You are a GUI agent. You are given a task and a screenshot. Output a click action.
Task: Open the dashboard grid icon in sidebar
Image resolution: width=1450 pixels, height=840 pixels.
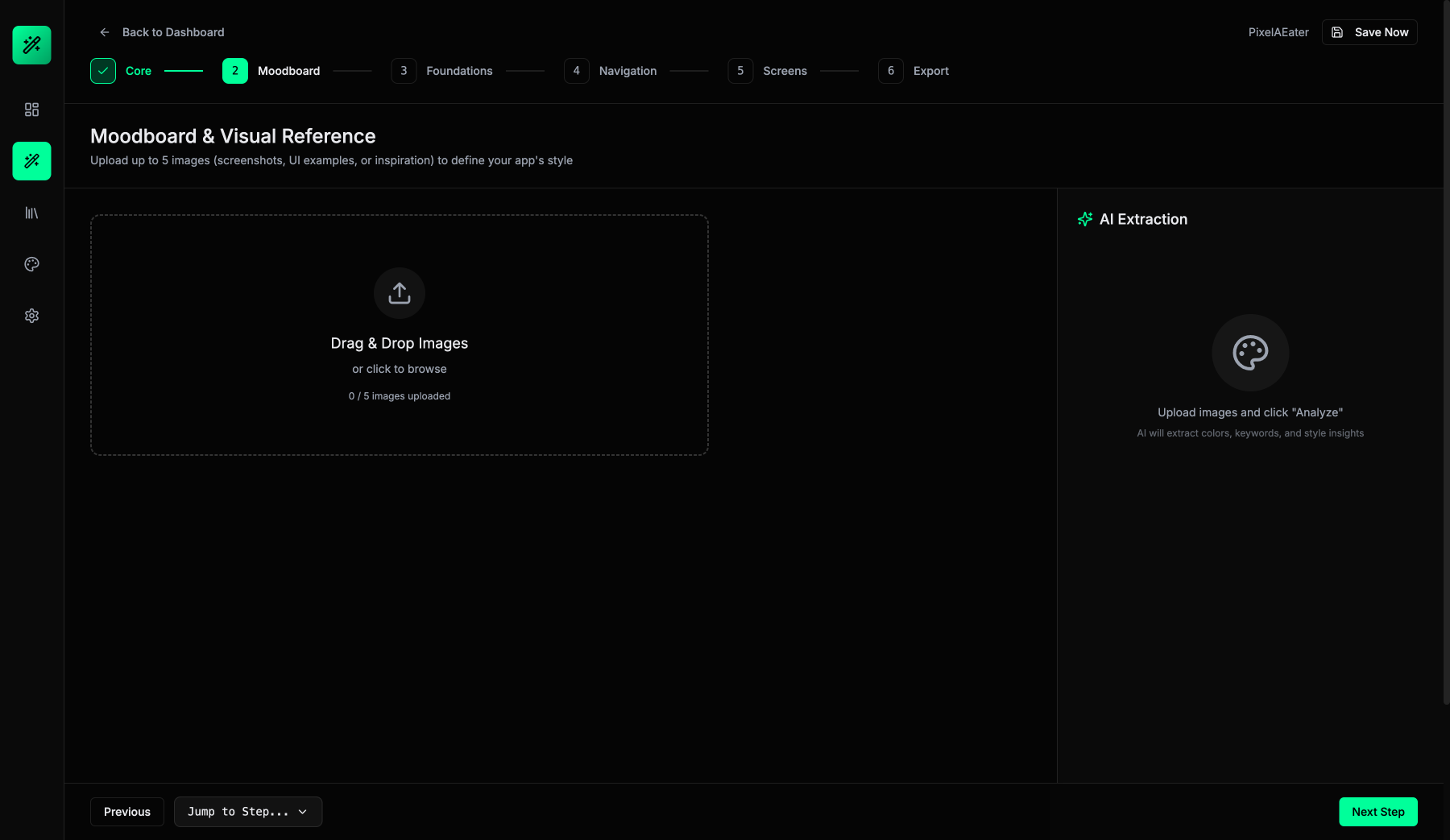[x=31, y=110]
